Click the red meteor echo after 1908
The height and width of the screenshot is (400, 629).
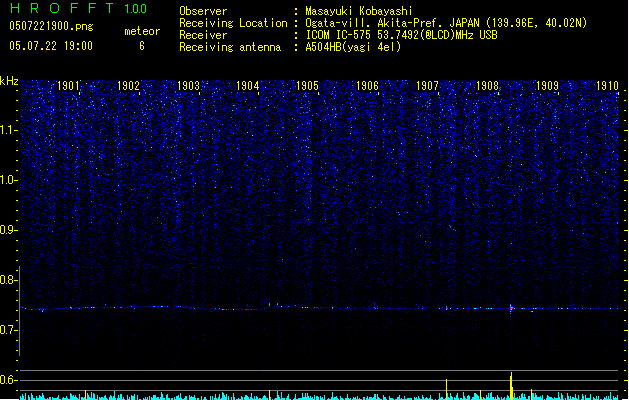click(x=511, y=309)
